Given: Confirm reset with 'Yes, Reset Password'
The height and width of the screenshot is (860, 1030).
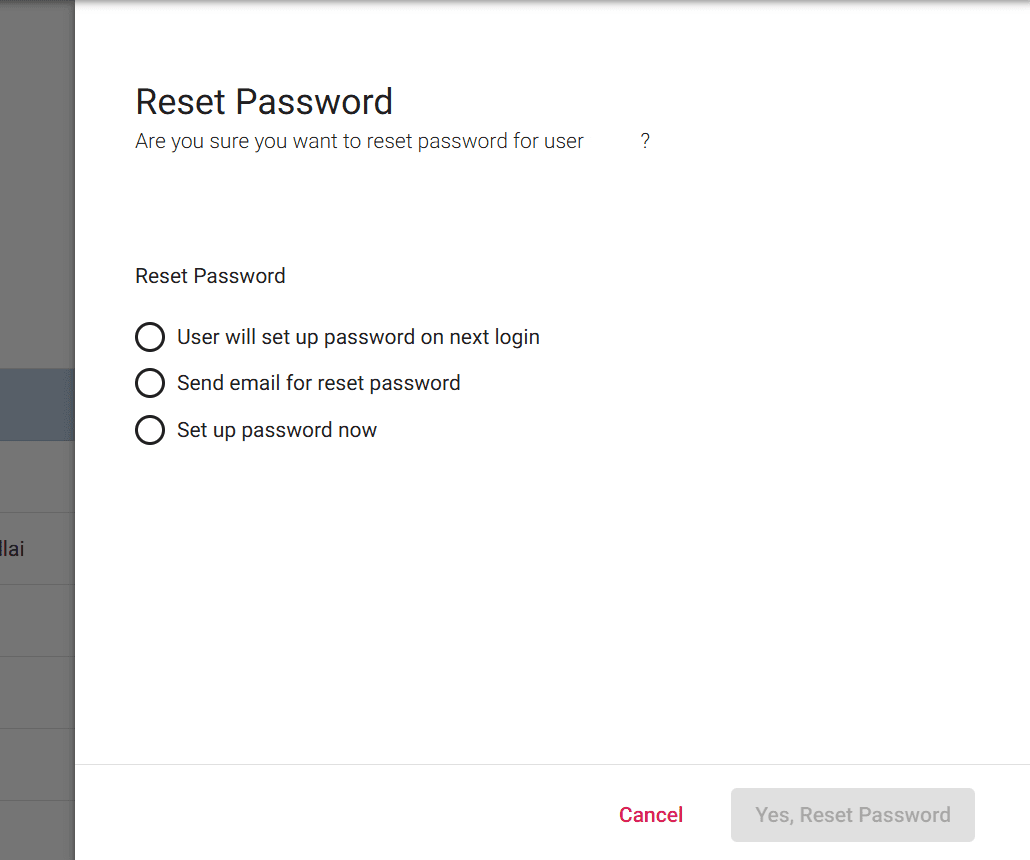Looking at the screenshot, I should 852,815.
